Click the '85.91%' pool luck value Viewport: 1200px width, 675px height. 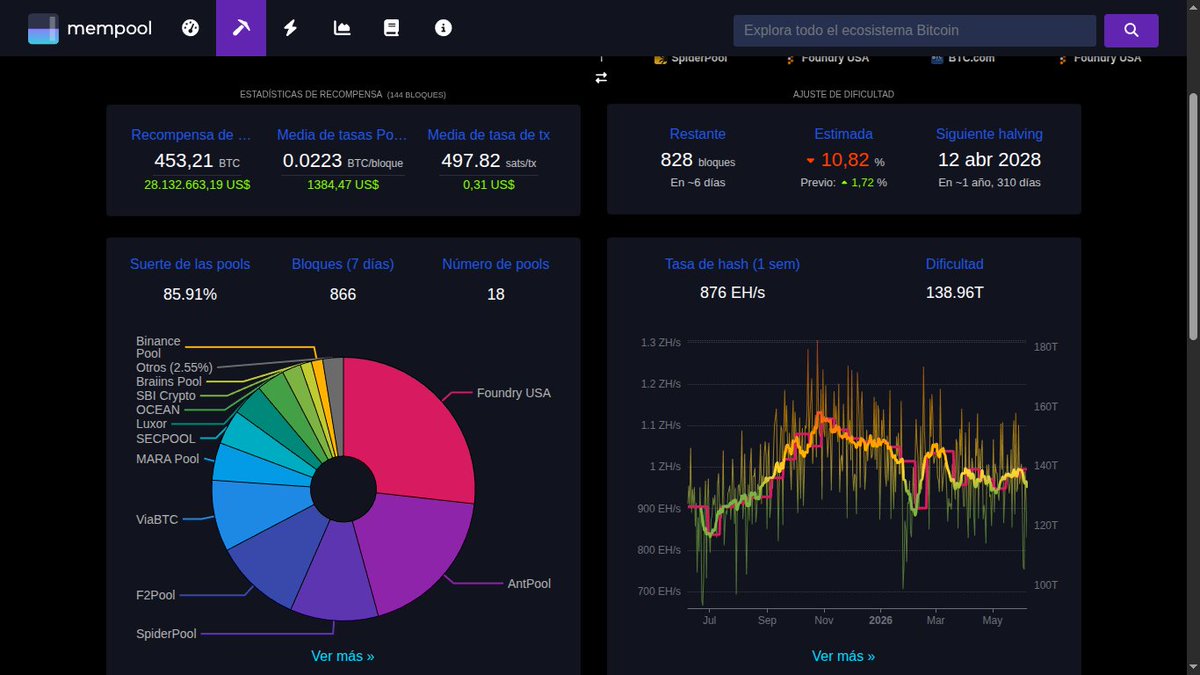pyautogui.click(x=190, y=294)
